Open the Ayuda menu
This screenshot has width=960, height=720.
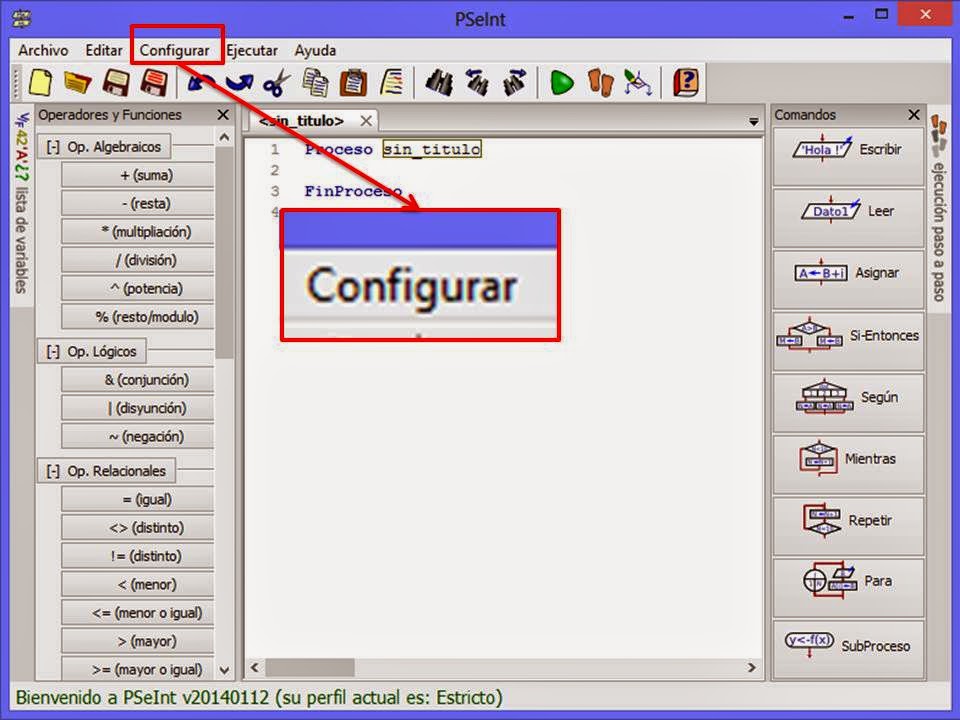point(315,50)
